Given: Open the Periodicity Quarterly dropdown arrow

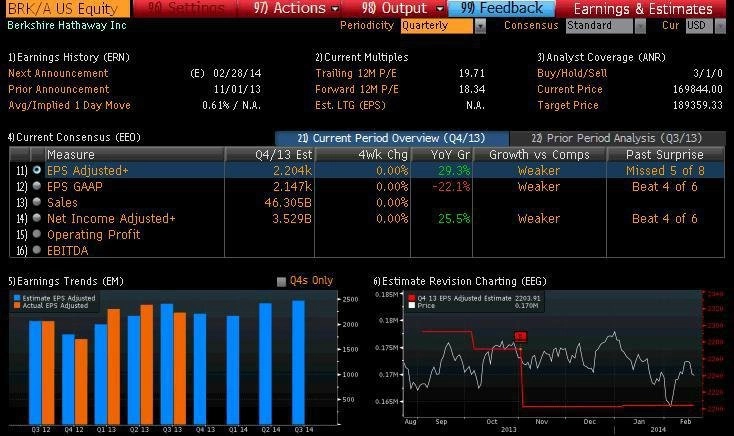Looking at the screenshot, I should pyautogui.click(x=480, y=26).
